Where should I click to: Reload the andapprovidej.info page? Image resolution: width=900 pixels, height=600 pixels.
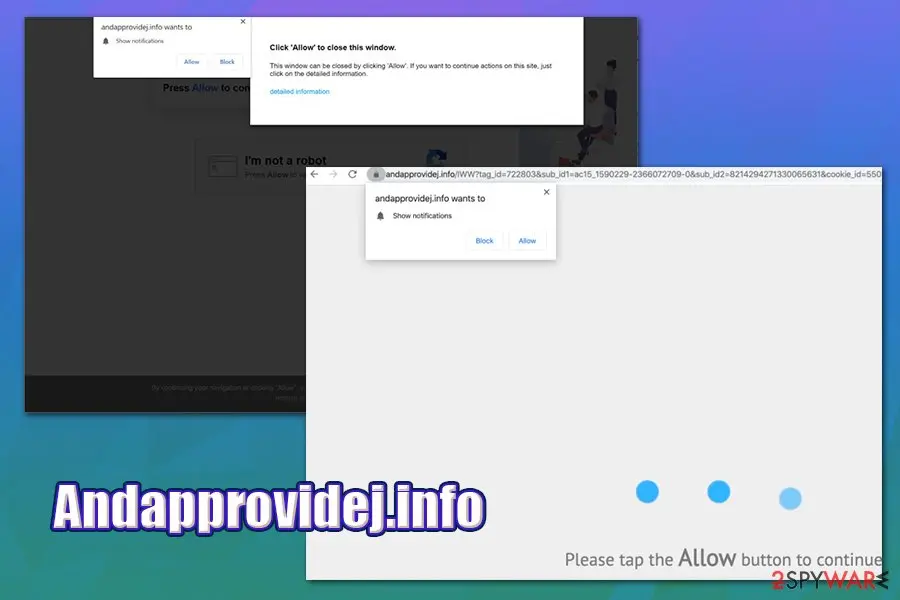(352, 174)
